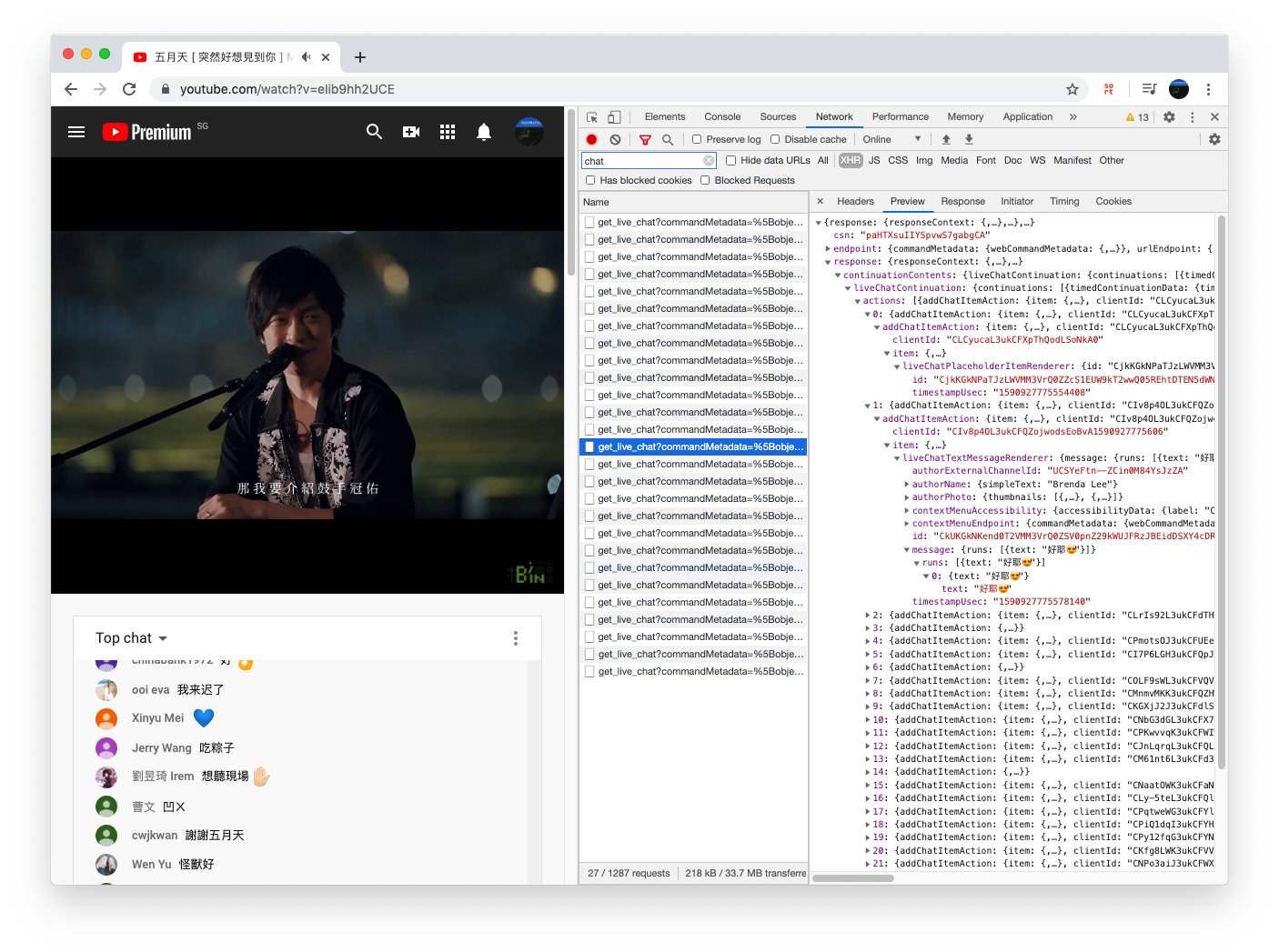Open the Headers tab of the request

[x=855, y=202]
